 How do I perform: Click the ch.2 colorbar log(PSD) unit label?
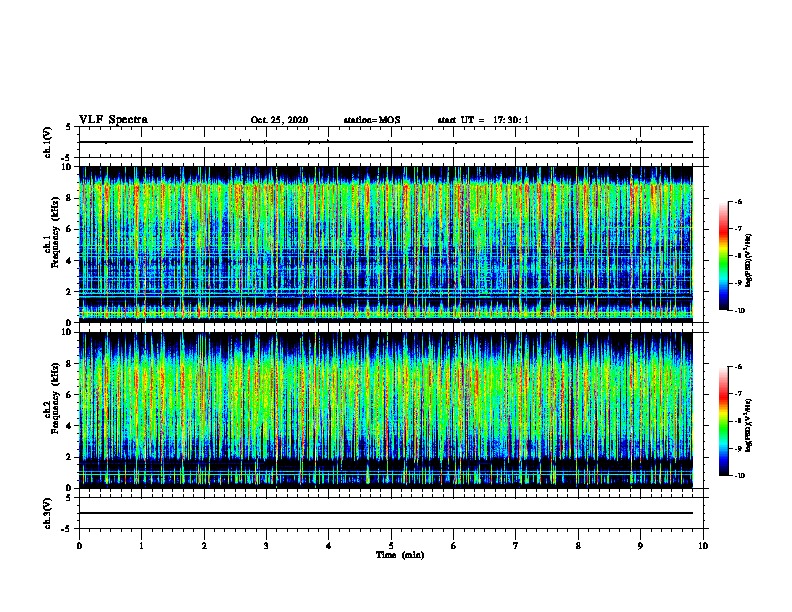tap(749, 425)
